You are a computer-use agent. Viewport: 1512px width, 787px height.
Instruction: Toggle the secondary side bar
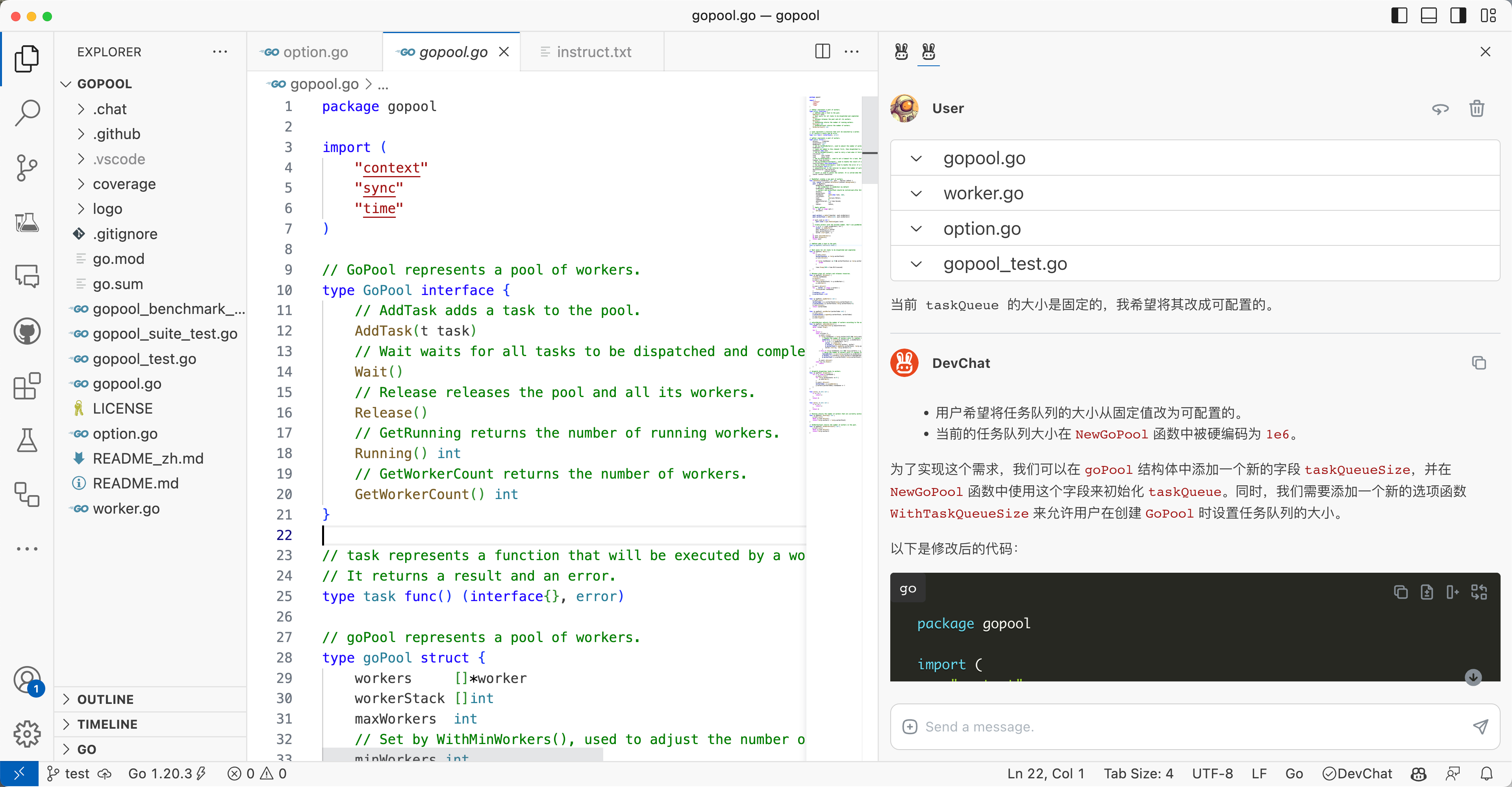tap(1458, 16)
